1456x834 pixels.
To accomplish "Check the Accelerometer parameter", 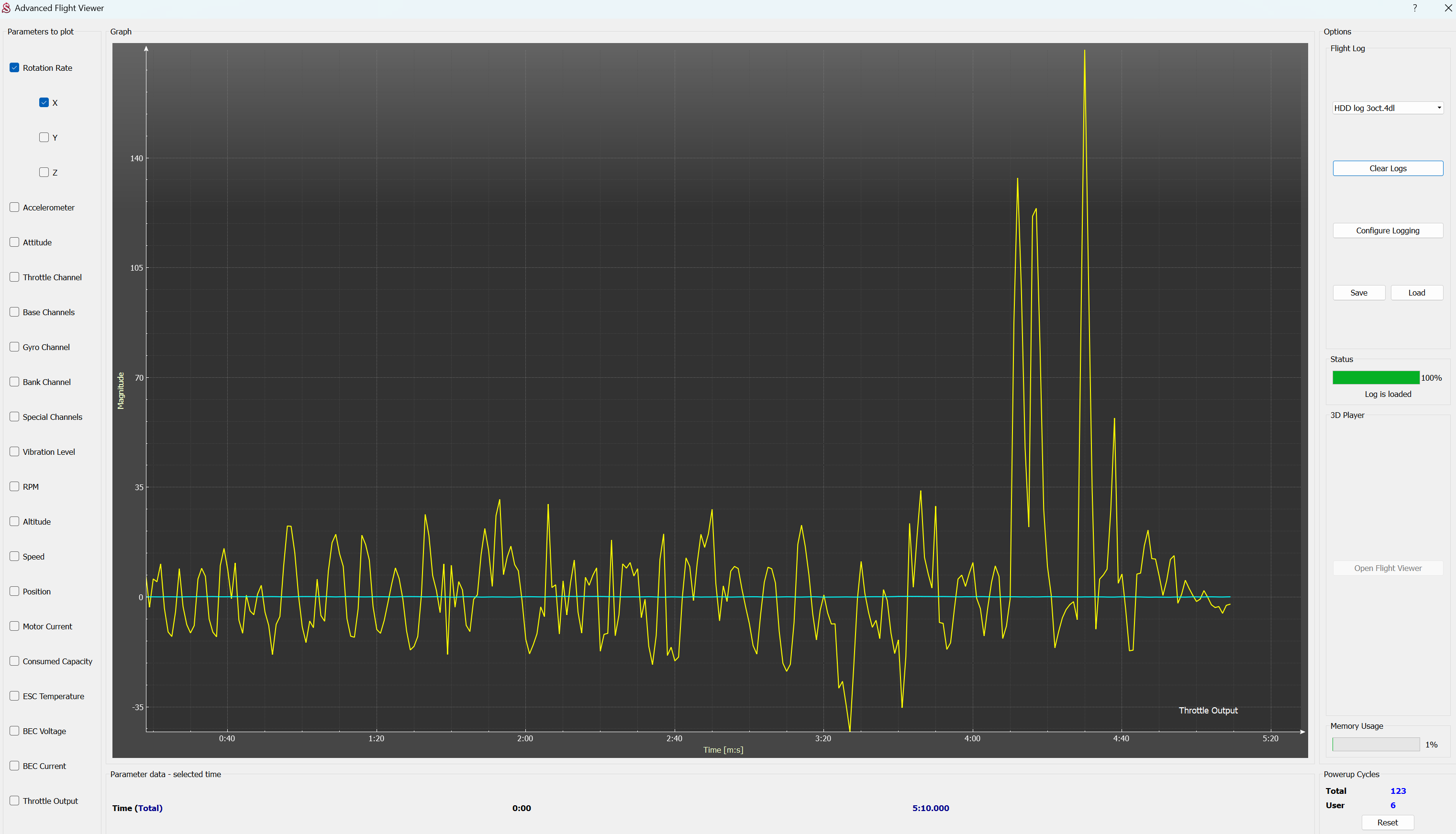I will coord(14,208).
